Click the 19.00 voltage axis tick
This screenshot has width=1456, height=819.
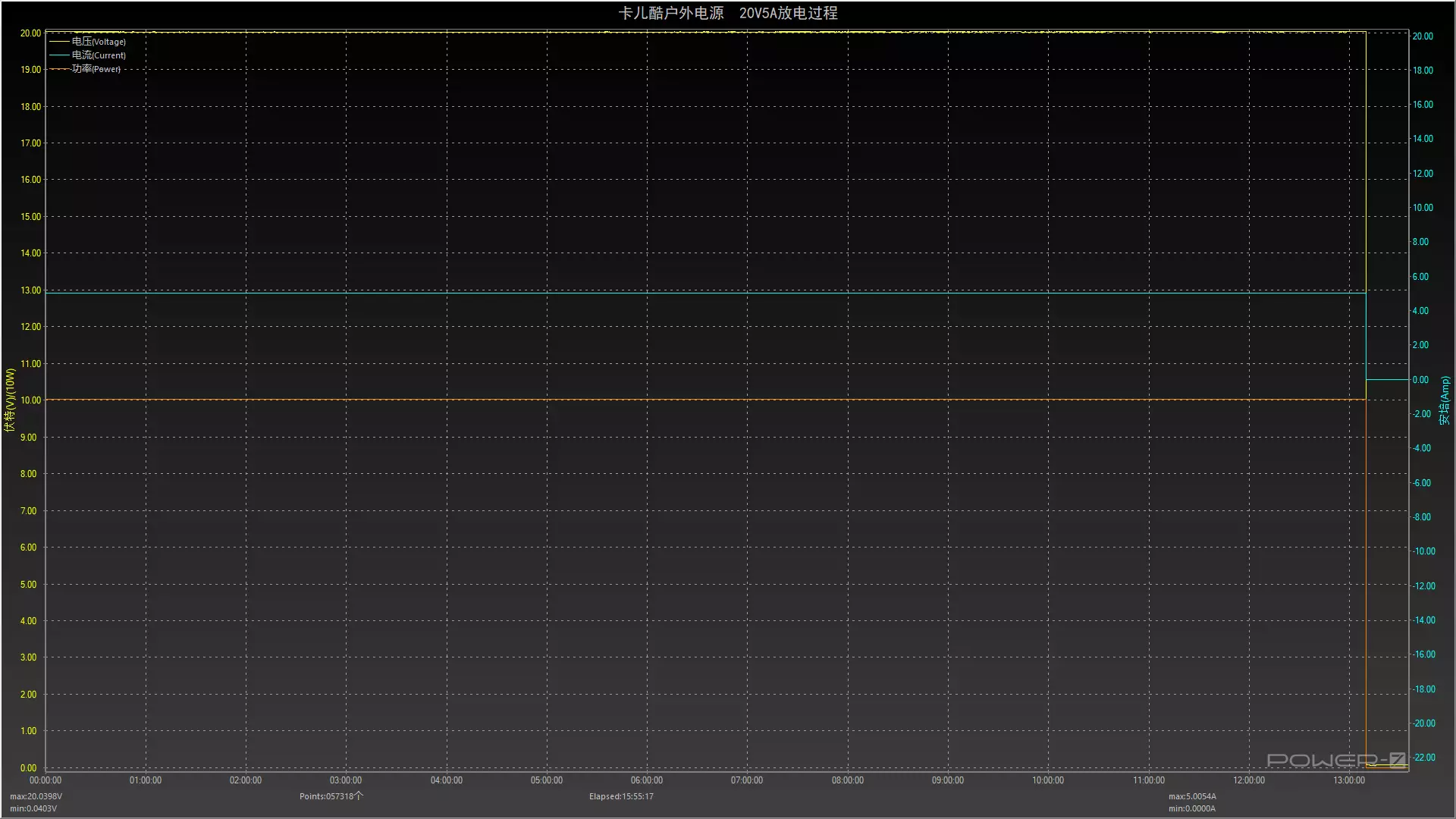31,70
